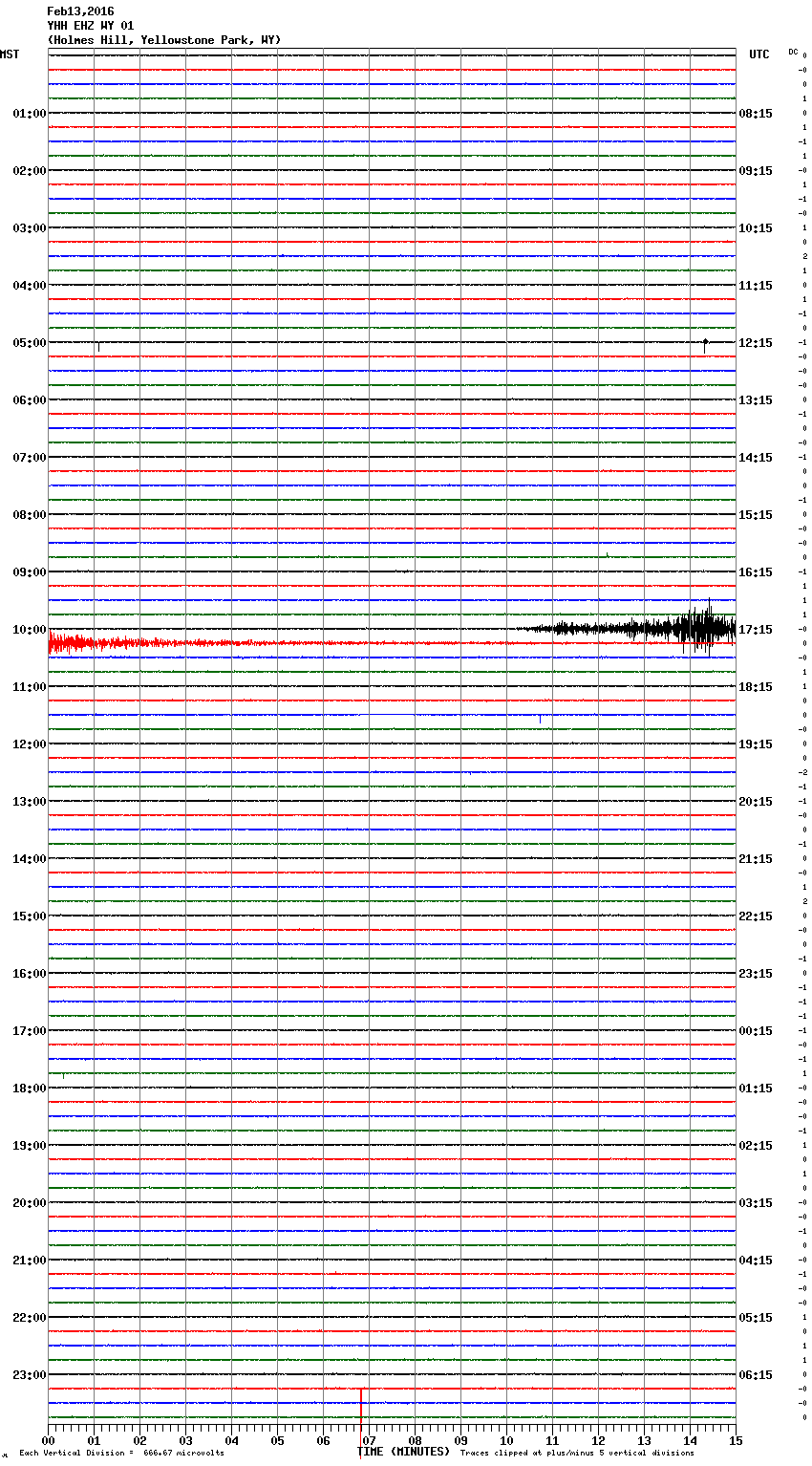Click the 18:15 UTC time label
Screen dimensions: 812x1466
click(x=756, y=687)
